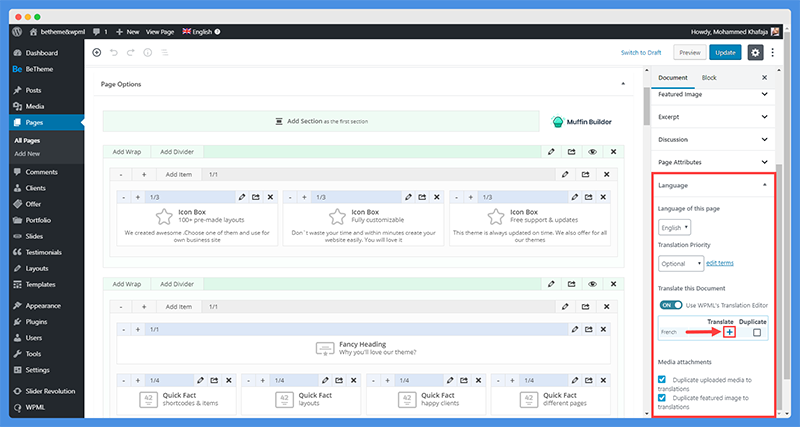Click the WordPress logo in admin bar

pos(17,32)
